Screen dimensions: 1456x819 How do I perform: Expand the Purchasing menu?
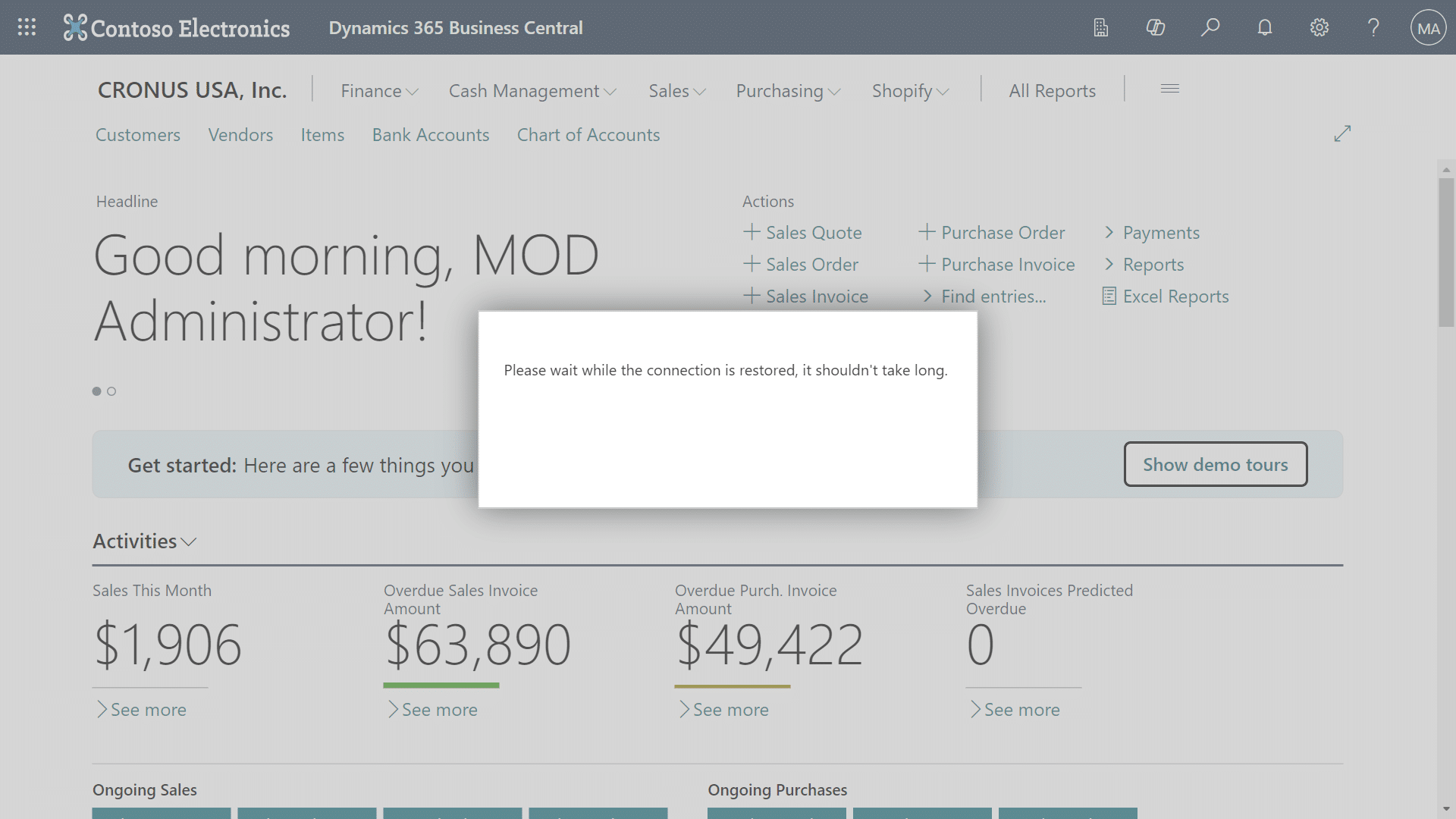click(788, 91)
